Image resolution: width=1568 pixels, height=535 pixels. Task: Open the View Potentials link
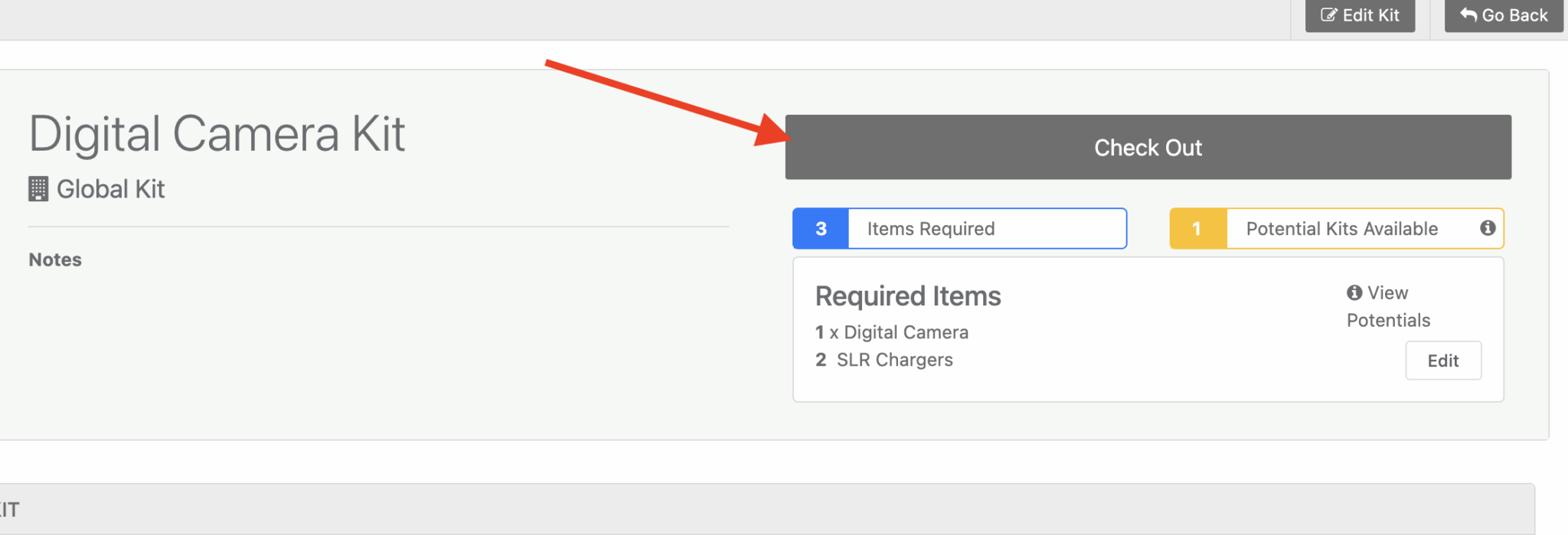click(1387, 306)
